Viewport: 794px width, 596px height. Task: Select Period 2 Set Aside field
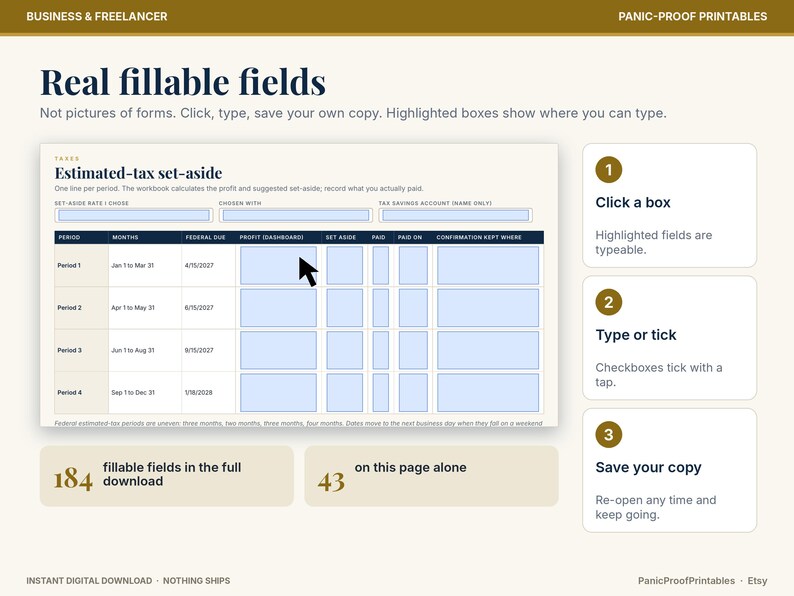[344, 308]
